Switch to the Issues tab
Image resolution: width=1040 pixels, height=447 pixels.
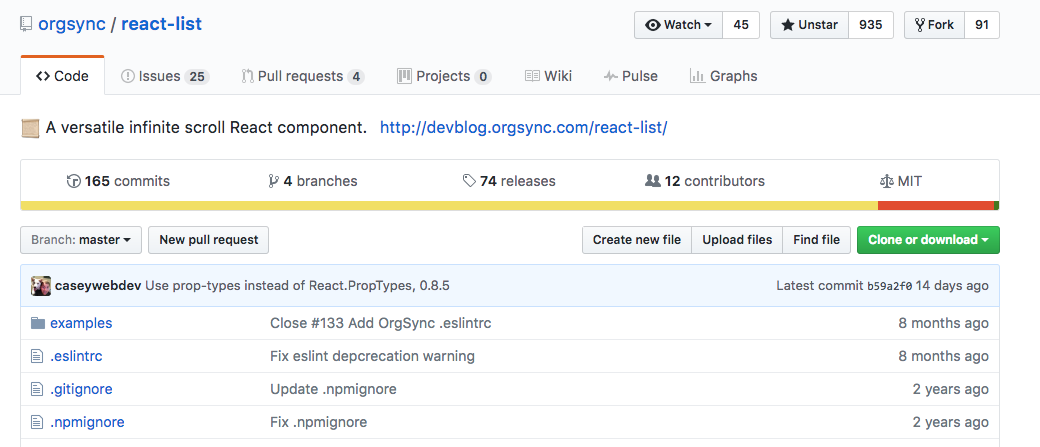(x=165, y=76)
